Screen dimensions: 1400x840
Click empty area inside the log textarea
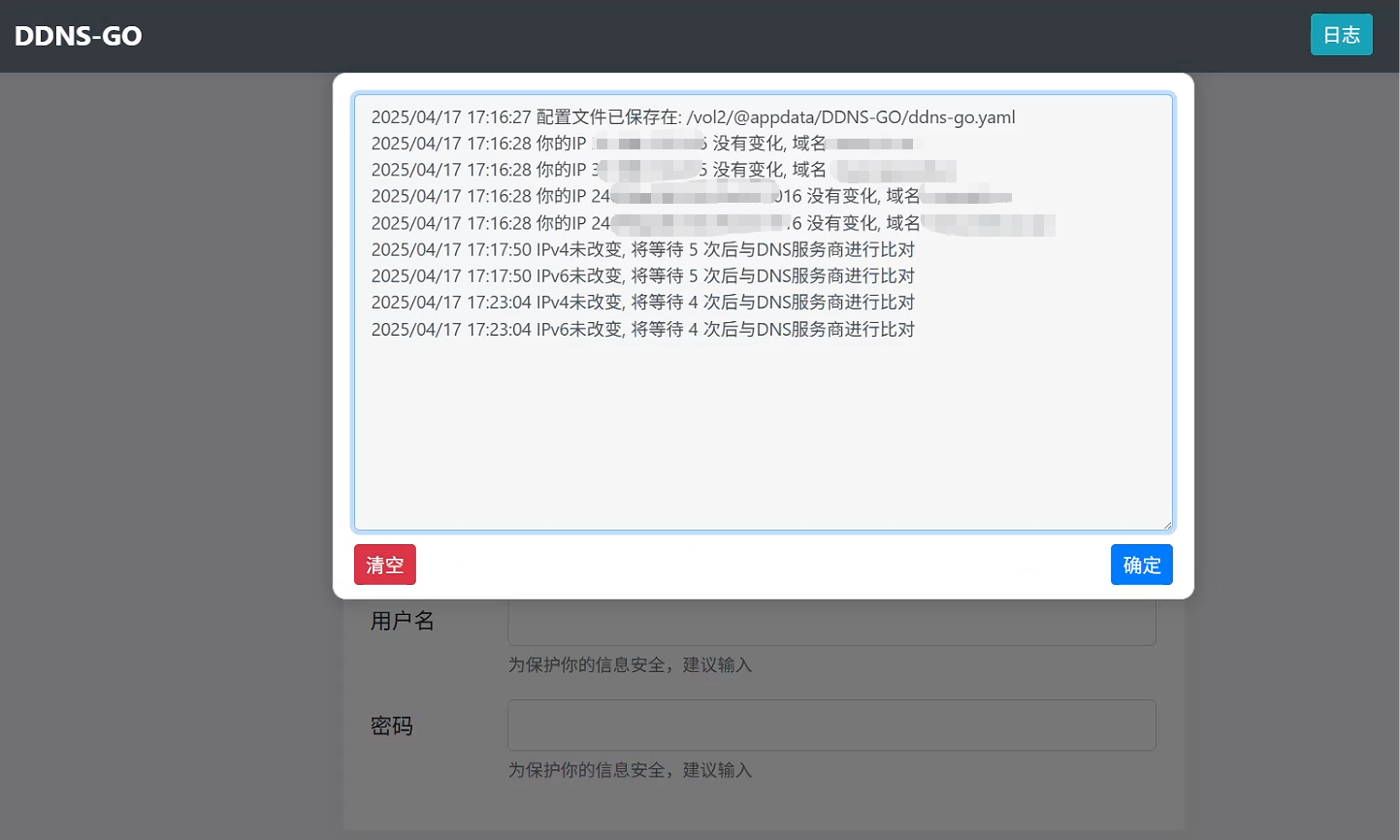click(763, 436)
